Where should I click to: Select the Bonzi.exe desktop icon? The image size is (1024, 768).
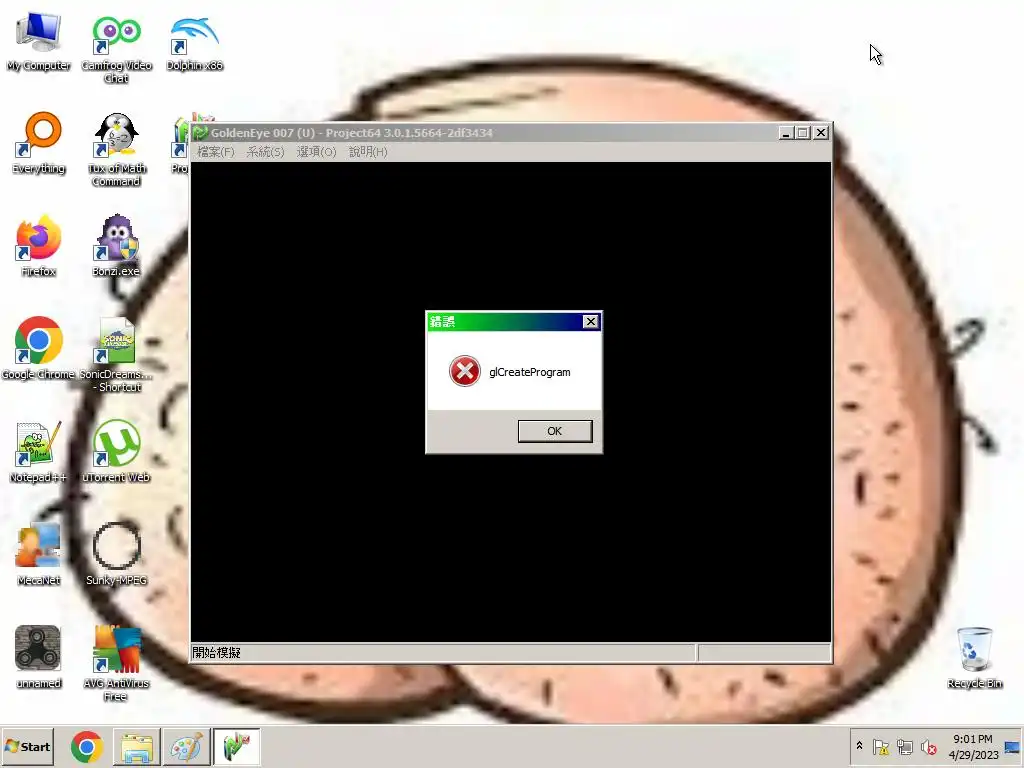(x=116, y=246)
